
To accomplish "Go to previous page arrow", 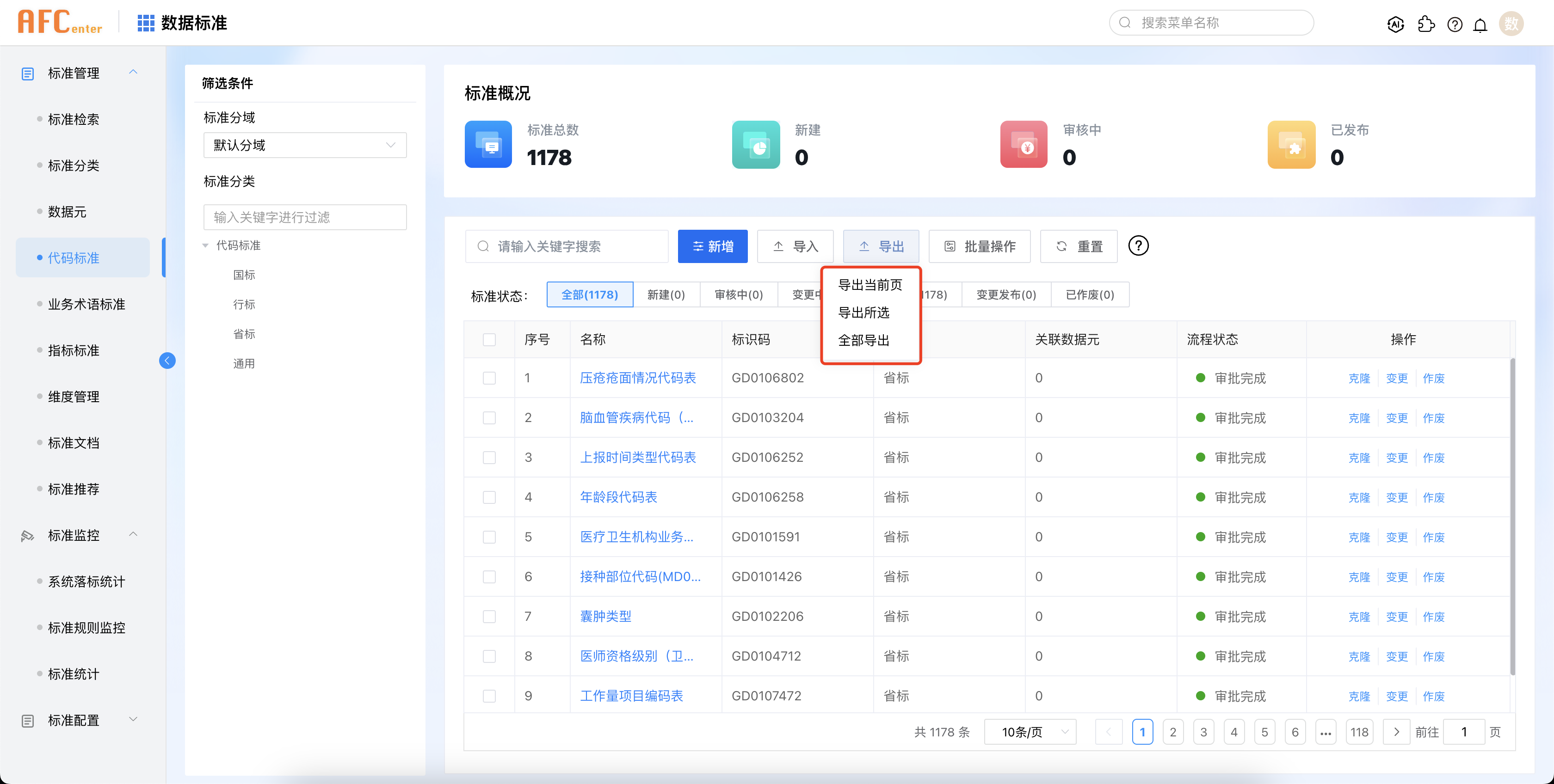I will pyautogui.click(x=1109, y=732).
